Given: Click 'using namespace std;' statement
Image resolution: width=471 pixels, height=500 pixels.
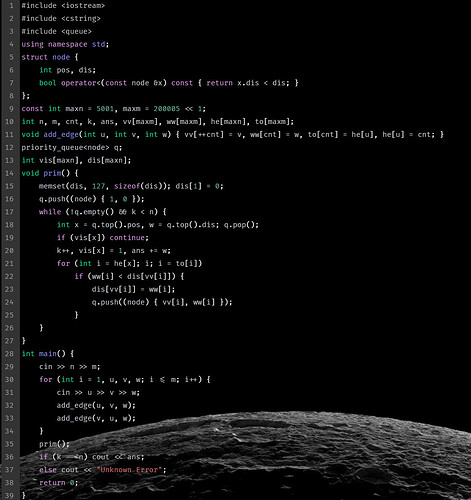Looking at the screenshot, I should tap(65, 44).
